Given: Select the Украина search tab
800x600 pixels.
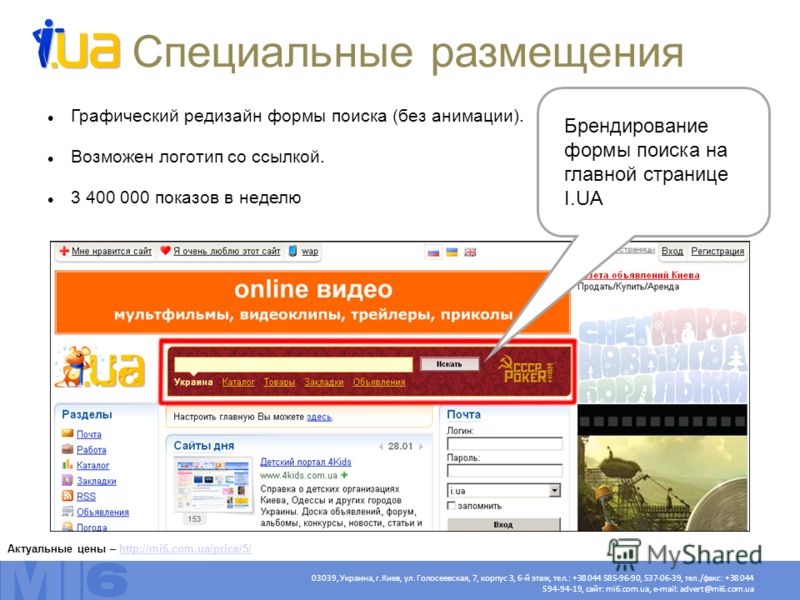Looking at the screenshot, I should coord(193,382).
